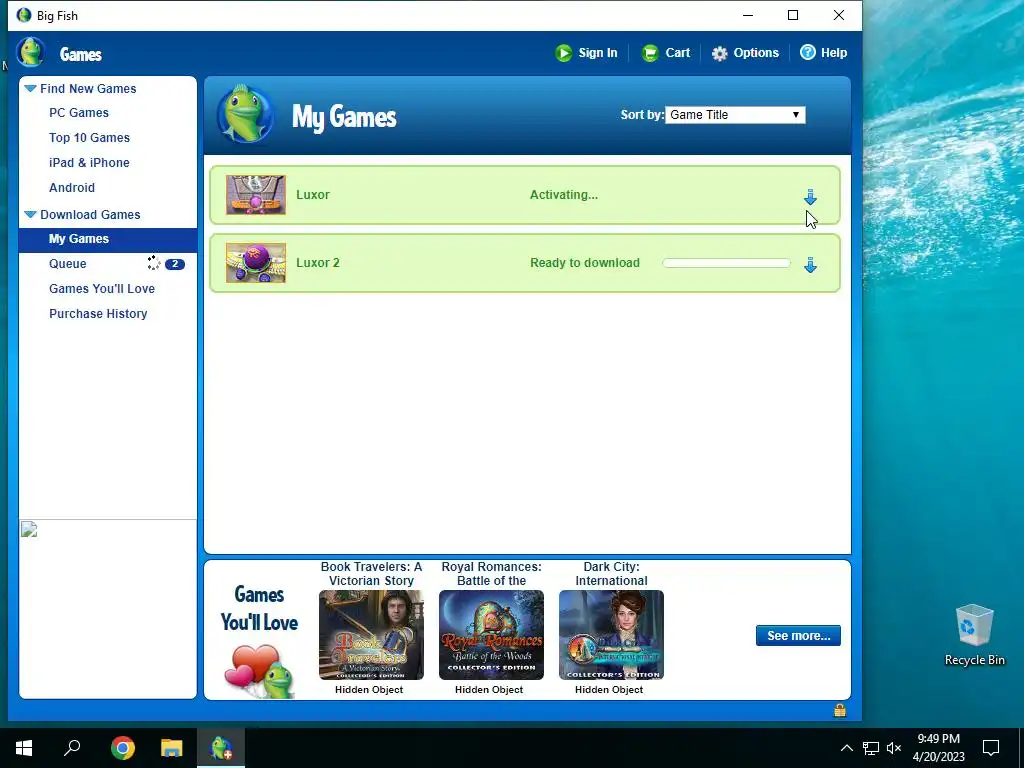Click the download arrow for Luxor
The image size is (1024, 768).
pos(810,197)
